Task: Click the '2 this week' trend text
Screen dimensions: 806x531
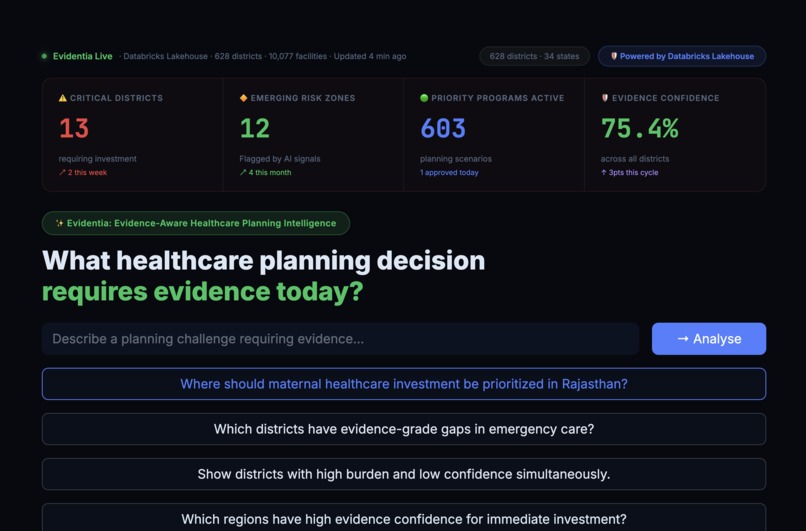Action: (83, 173)
